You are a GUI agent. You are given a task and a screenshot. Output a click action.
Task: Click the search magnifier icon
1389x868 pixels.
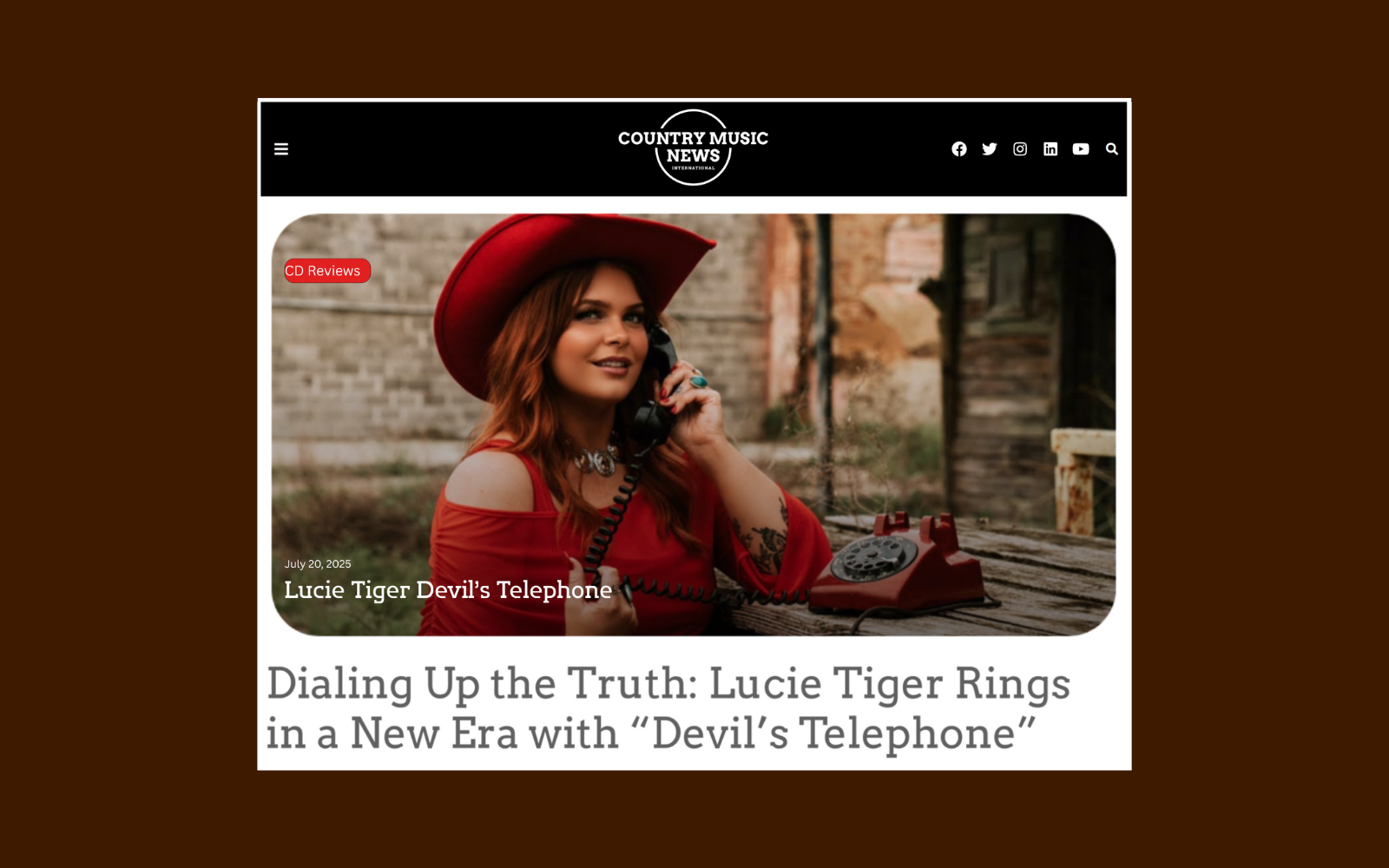[x=1111, y=149]
